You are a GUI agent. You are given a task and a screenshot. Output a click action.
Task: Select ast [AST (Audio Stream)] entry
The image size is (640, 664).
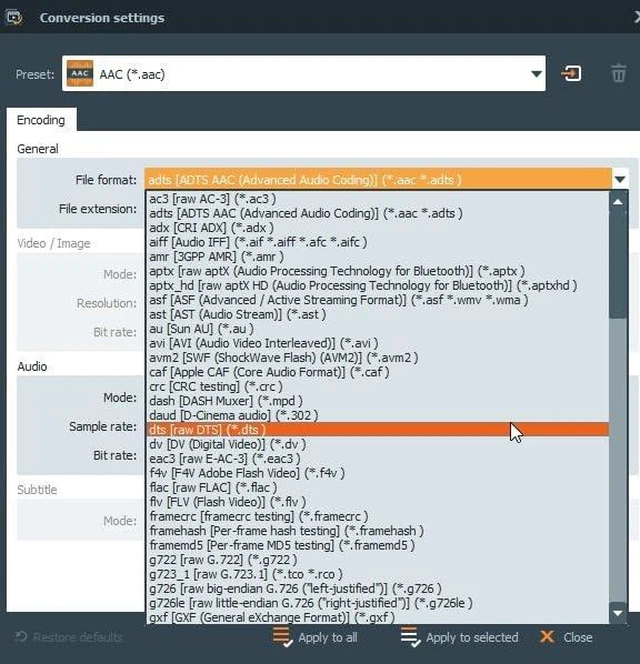coord(377,314)
